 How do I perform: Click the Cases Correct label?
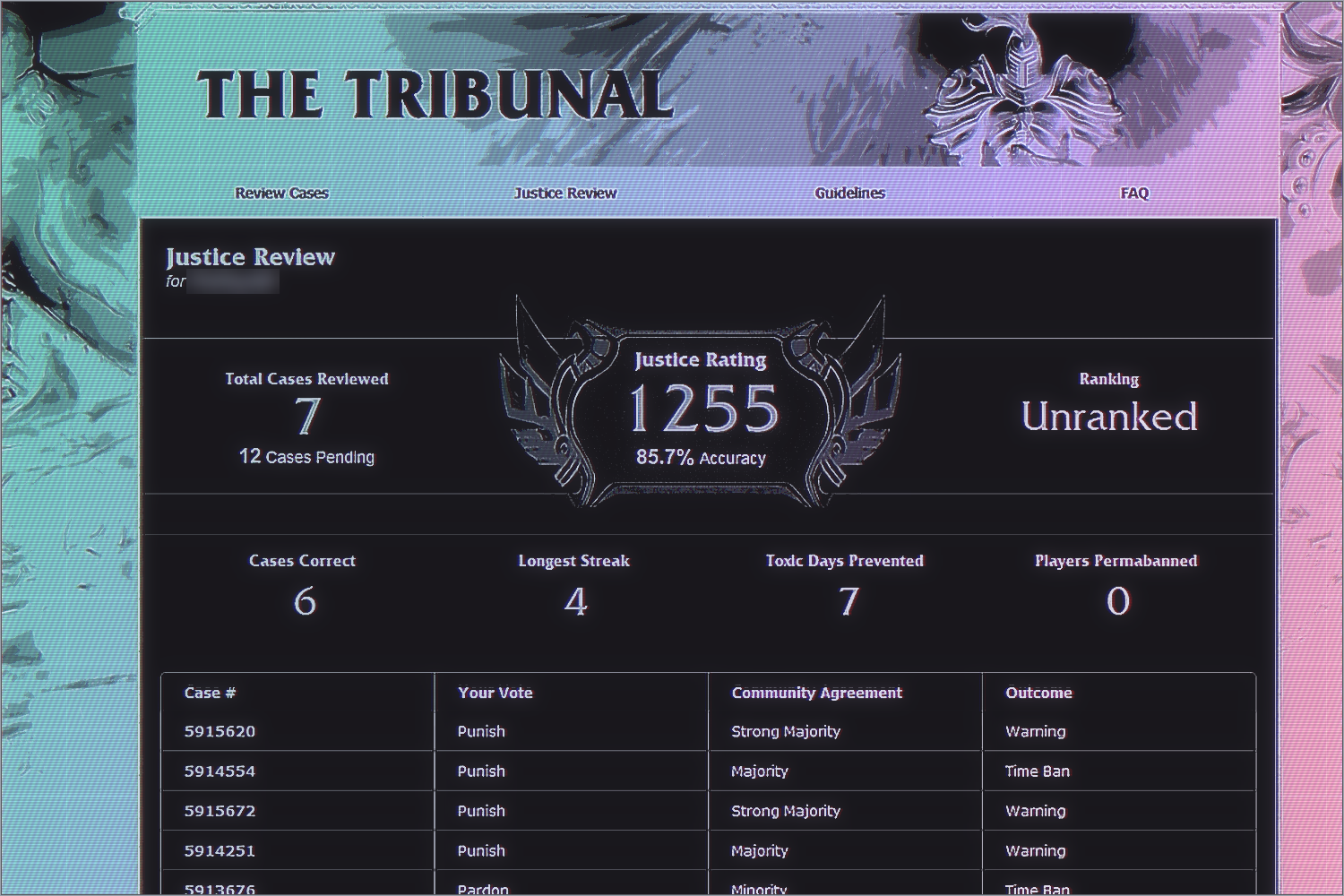point(302,561)
